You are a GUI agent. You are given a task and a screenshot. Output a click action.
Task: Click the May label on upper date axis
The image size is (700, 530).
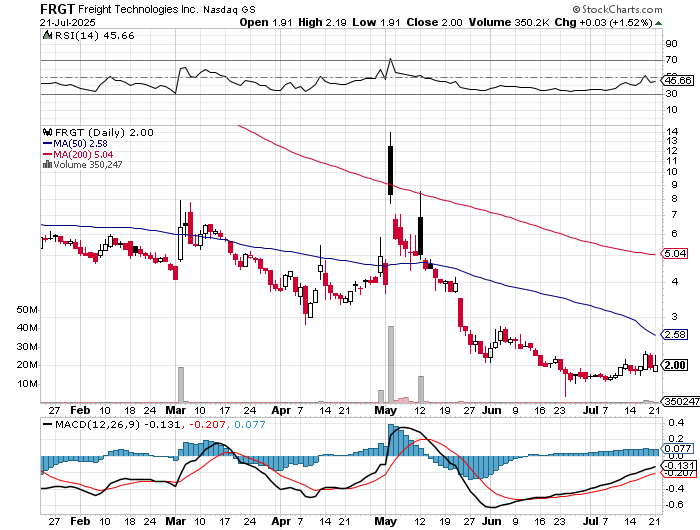tap(385, 410)
